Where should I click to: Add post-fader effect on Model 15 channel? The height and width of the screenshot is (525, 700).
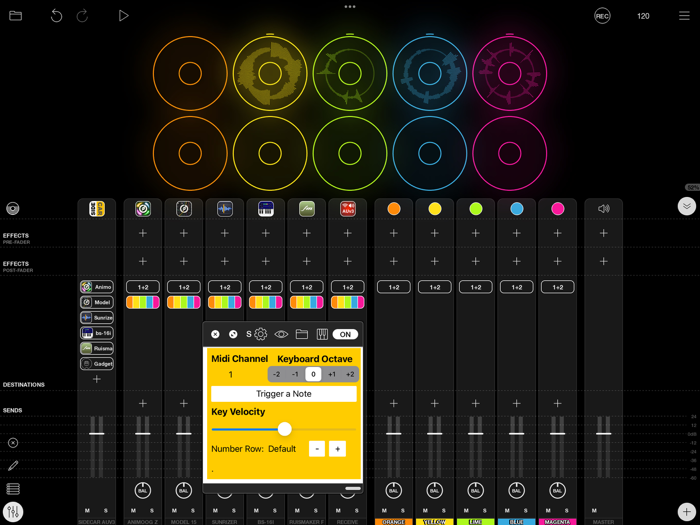tap(184, 261)
